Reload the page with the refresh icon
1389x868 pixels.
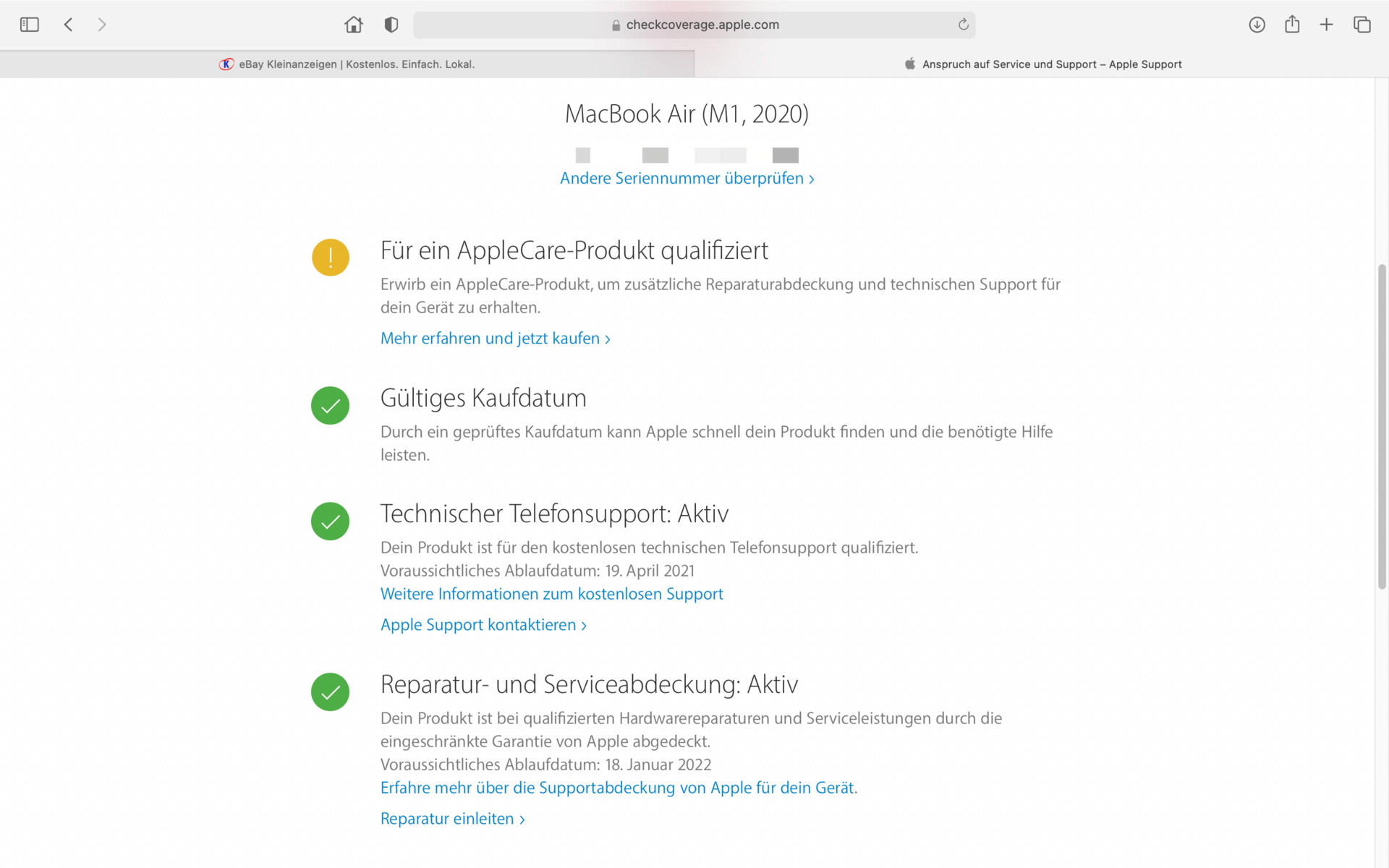tap(963, 25)
